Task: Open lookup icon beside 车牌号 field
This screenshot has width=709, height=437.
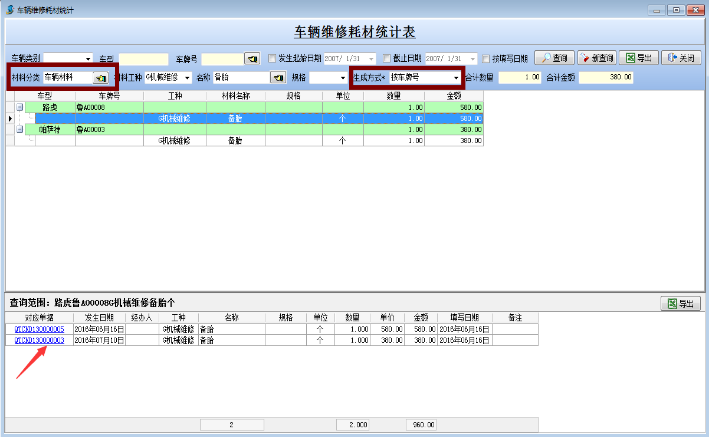Action: pyautogui.click(x=252, y=59)
